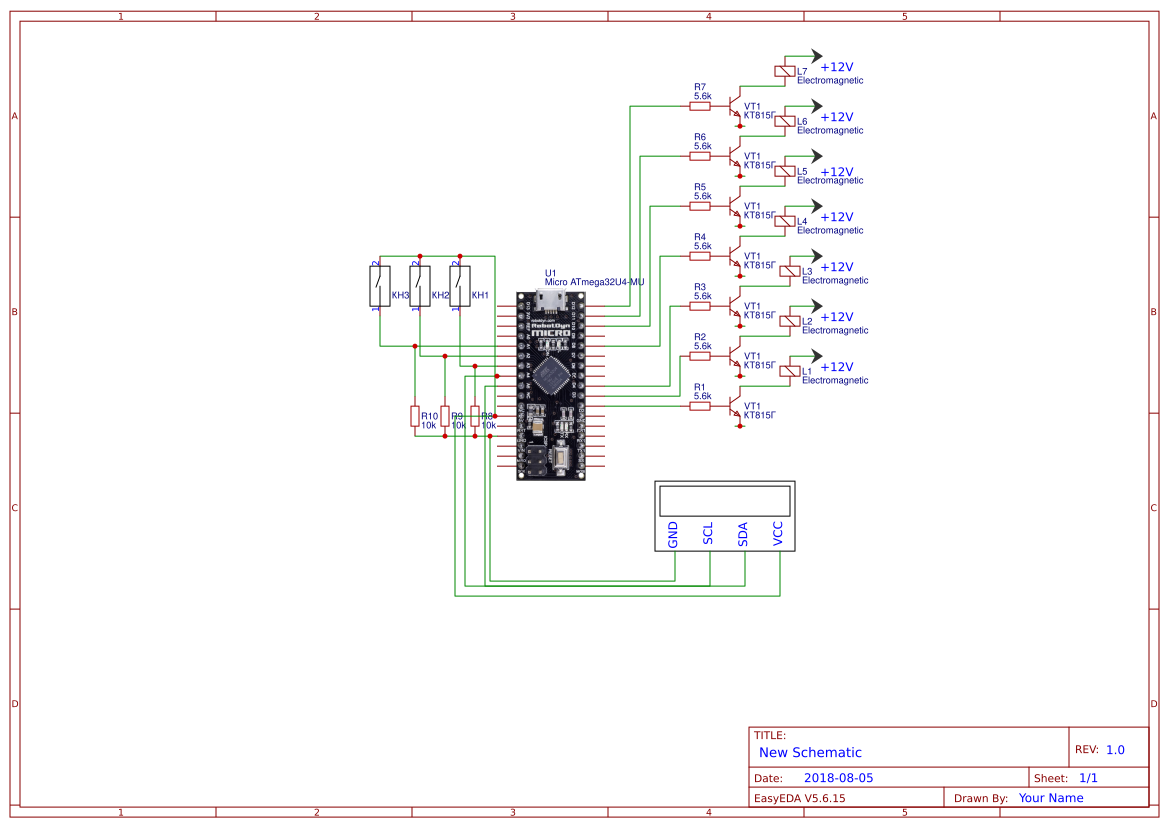This screenshot has width=1169, height=828.
Task: Click the SCL pin on the display
Action: point(708,535)
